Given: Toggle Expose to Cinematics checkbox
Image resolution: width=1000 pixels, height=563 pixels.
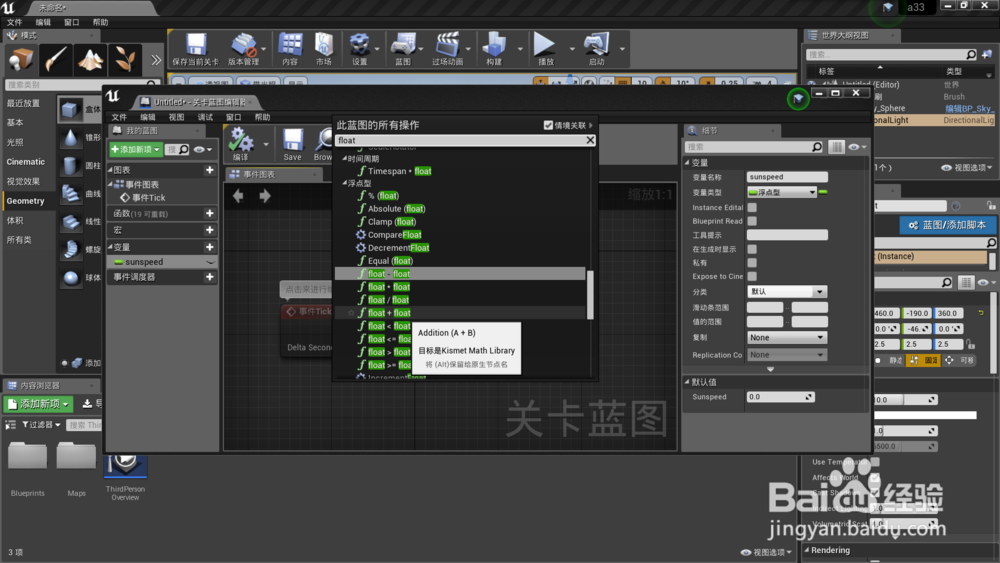Looking at the screenshot, I should [x=752, y=276].
